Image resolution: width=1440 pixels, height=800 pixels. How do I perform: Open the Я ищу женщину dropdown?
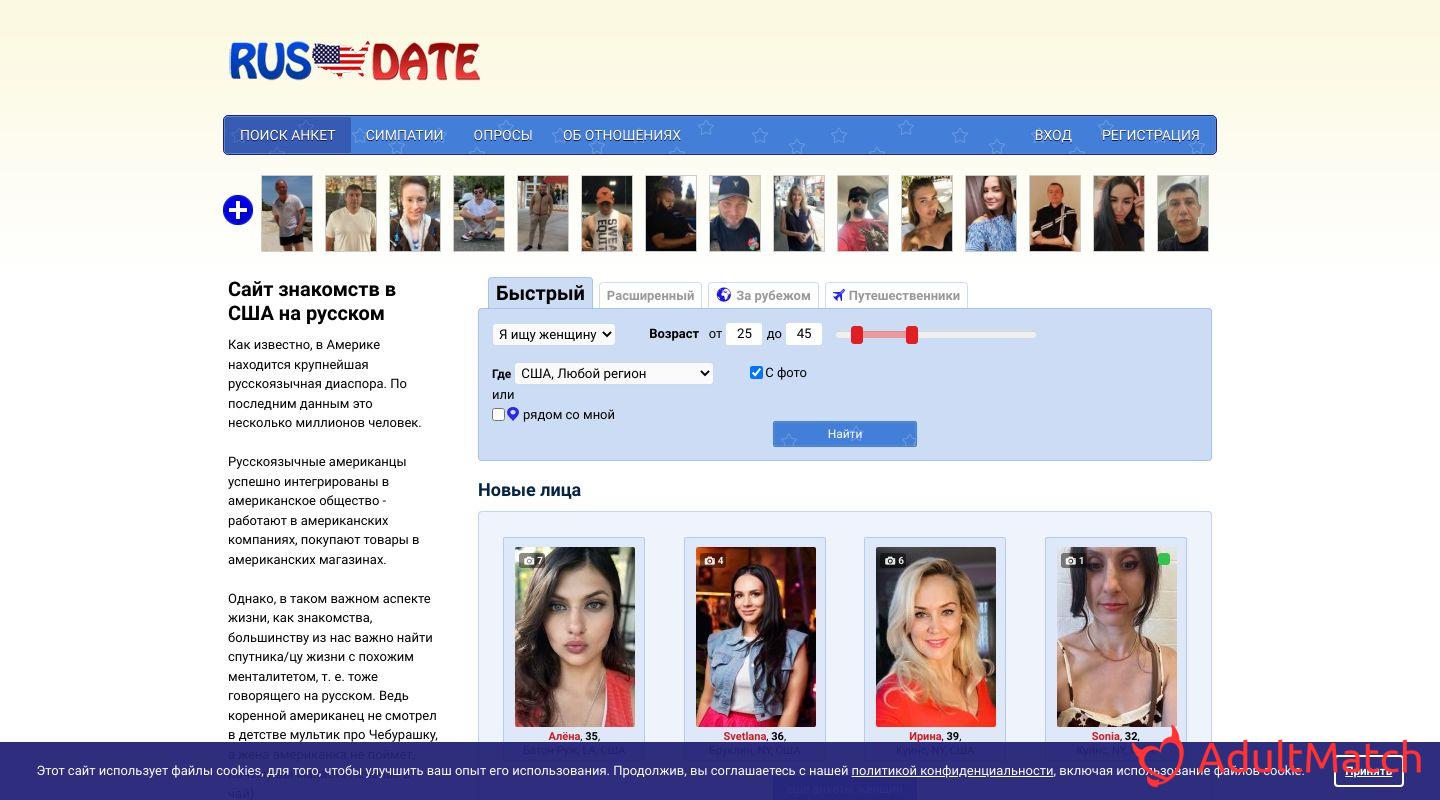[553, 334]
